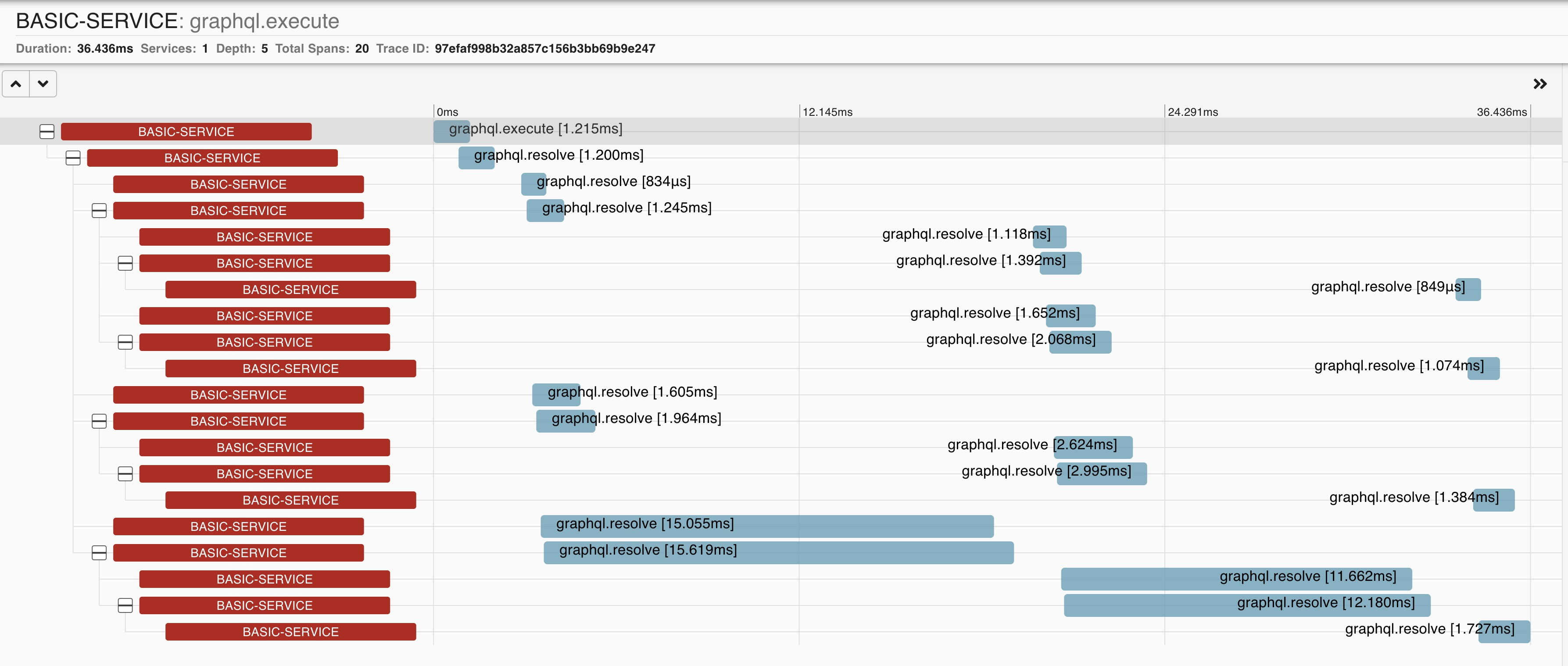Collapse the graphql.resolve [12.180ms] subtree
The image size is (1568, 666).
125,605
